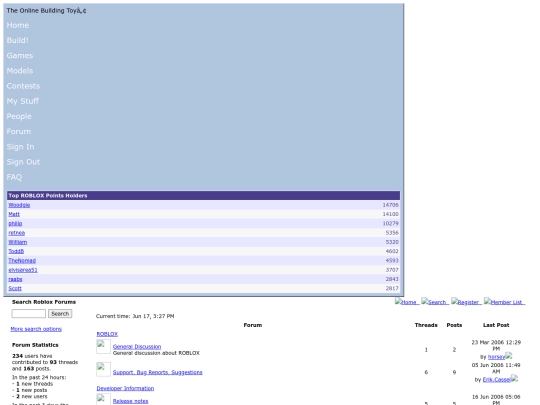
Task: Click the Sign In link
Action: pyautogui.click(x=20, y=147)
